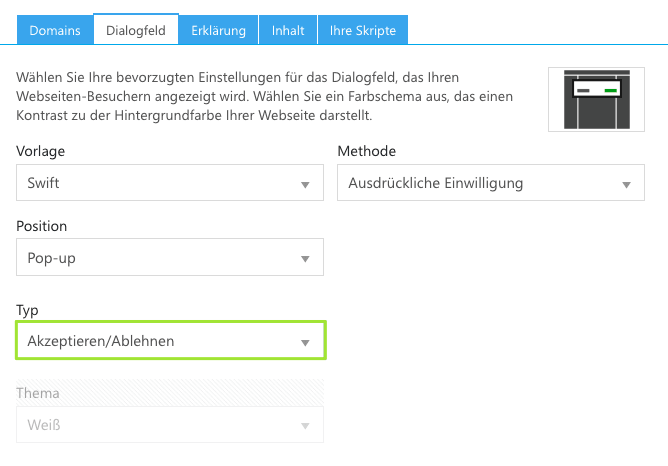
Task: Click the 'Ausdrückliche Einwilligung' text in Methode field
Action: 435,183
